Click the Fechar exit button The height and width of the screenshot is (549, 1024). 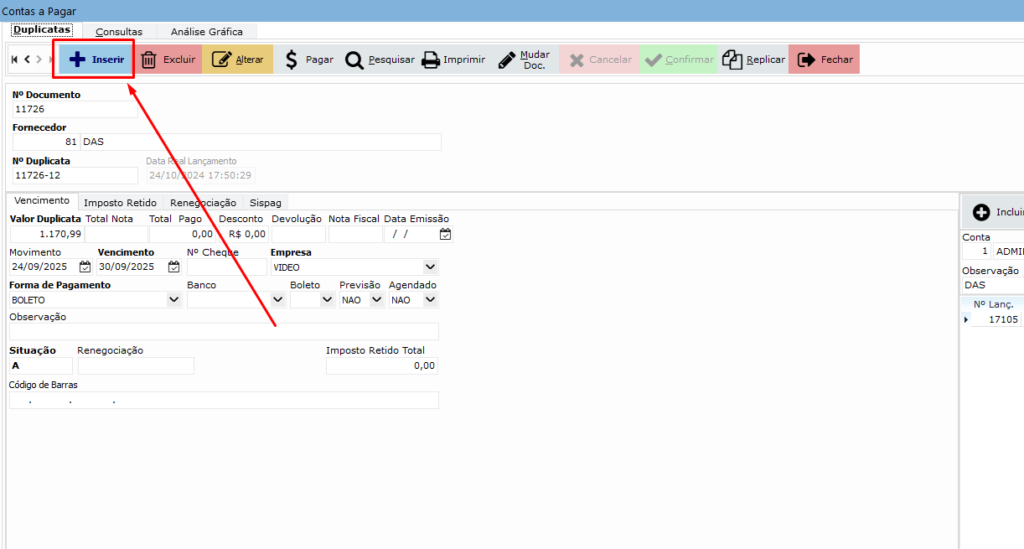824,60
